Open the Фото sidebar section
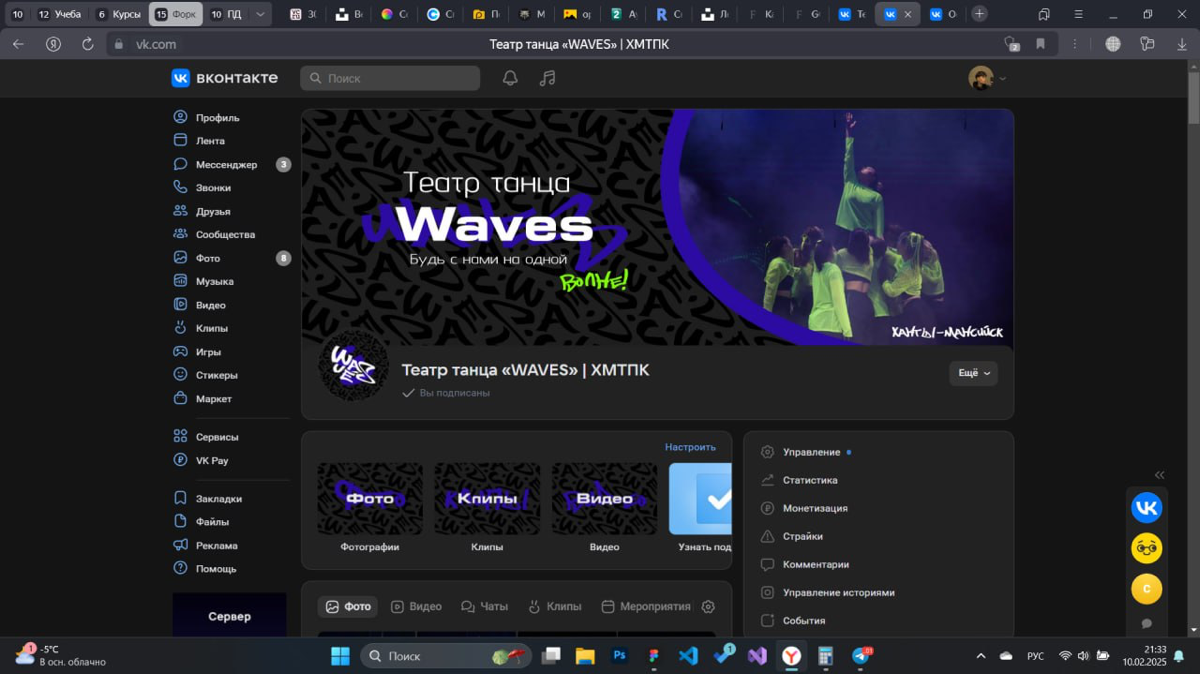This screenshot has width=1200, height=674. [x=196, y=258]
